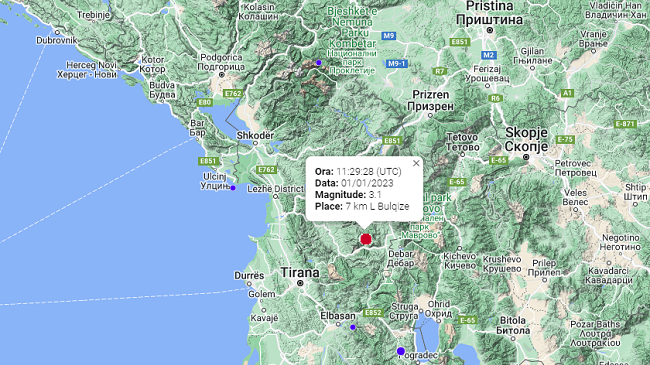Click the M2 road shield near Pristina
Screen dimensions: 650x365
click(488, 55)
